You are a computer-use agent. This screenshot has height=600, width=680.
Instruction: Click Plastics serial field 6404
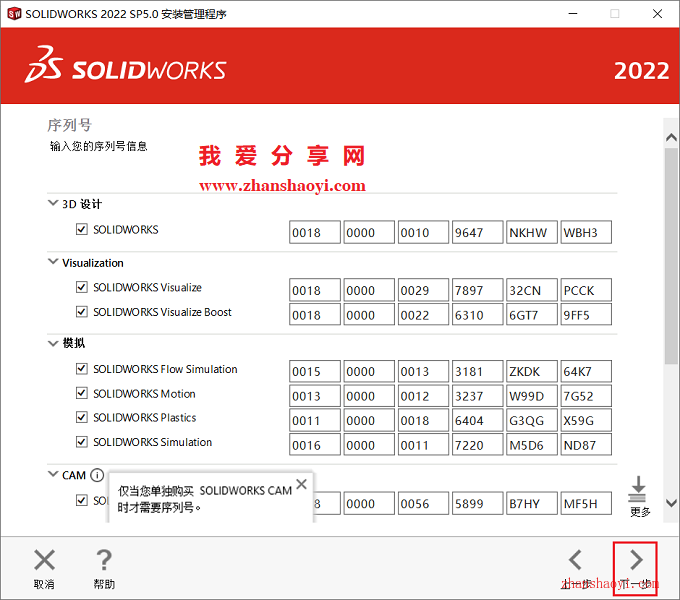(477, 420)
